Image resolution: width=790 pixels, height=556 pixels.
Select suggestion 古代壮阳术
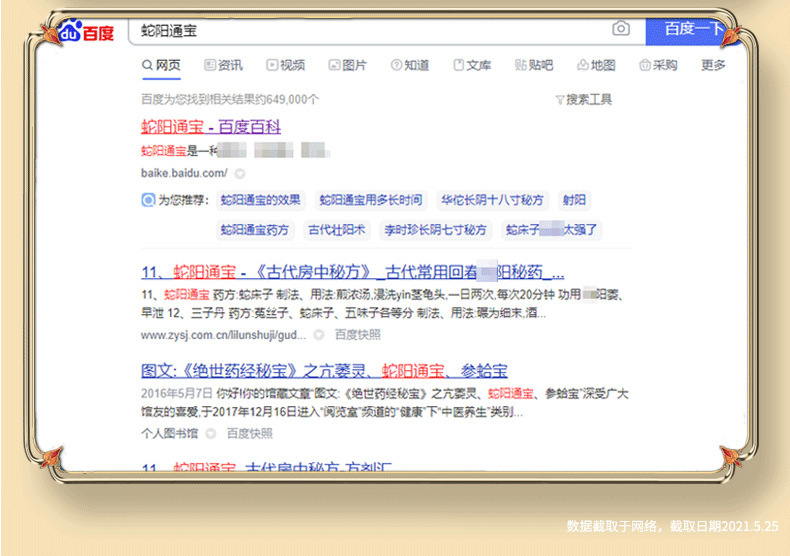[x=337, y=230]
